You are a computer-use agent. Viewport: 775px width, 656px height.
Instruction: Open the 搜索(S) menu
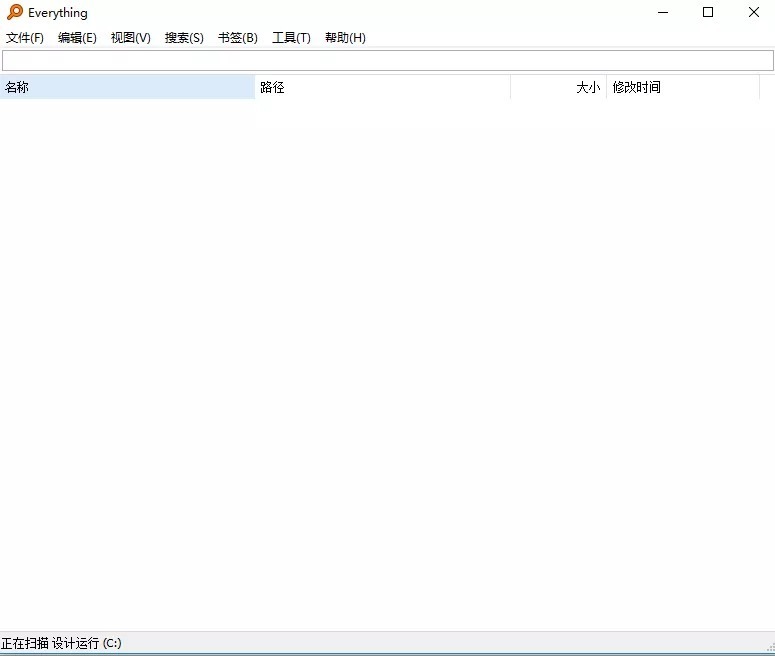(184, 38)
